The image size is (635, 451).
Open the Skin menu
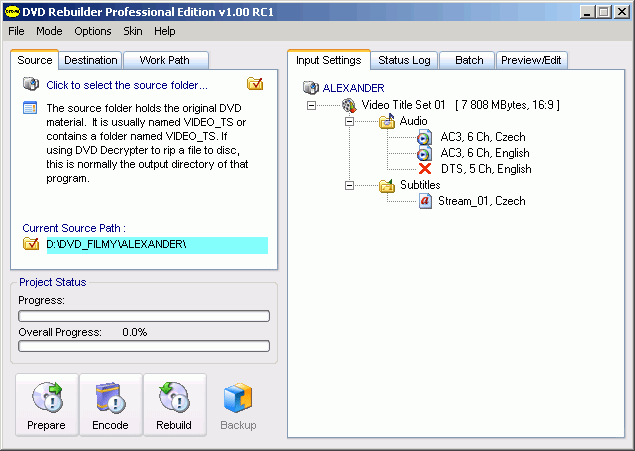click(x=133, y=31)
